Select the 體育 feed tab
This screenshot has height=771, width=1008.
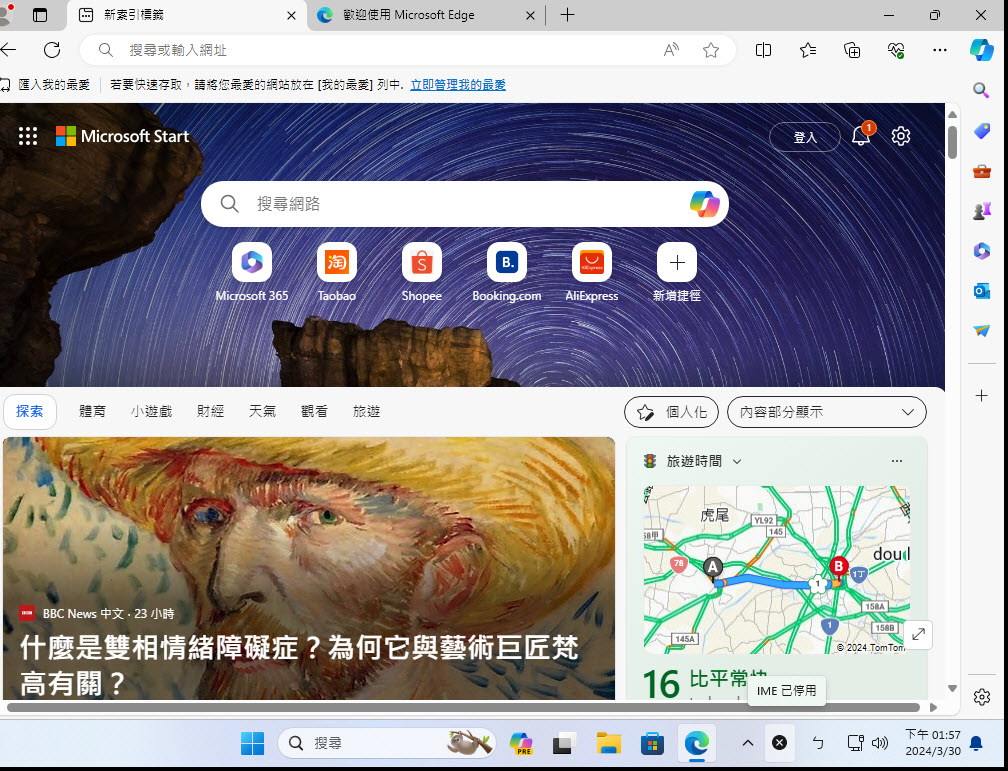(93, 412)
